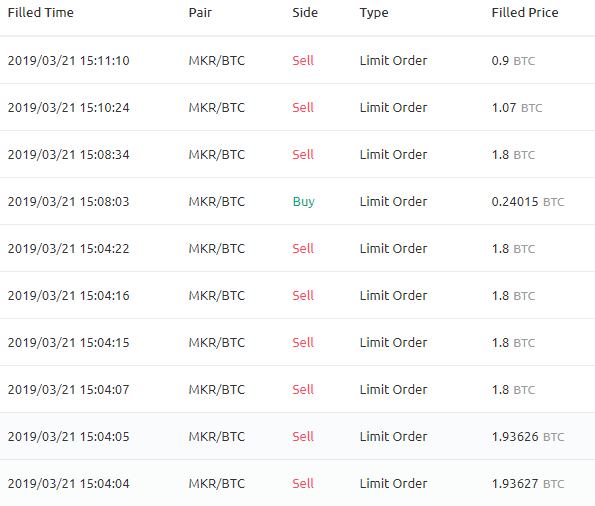Screen dimensions: 595x506
Task: Click the Pair column header
Action: point(200,13)
